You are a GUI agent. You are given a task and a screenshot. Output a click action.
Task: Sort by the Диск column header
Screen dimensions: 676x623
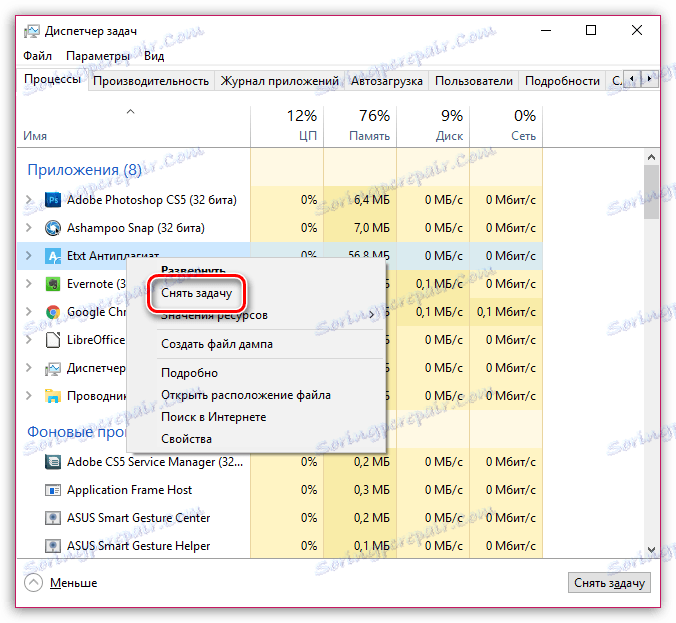[x=433, y=126]
